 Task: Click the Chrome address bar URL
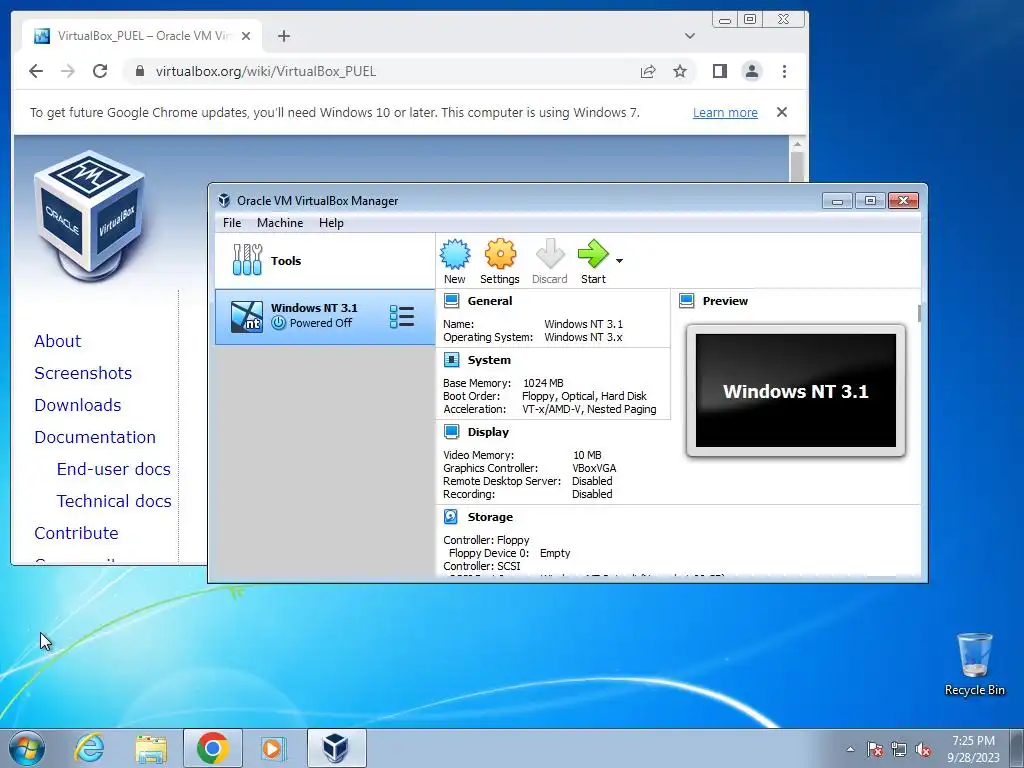pos(266,71)
